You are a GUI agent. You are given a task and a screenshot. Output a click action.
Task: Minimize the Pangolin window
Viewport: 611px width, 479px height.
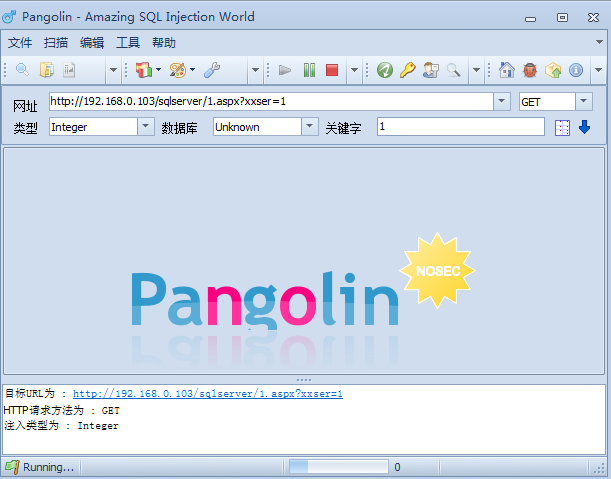click(x=530, y=18)
